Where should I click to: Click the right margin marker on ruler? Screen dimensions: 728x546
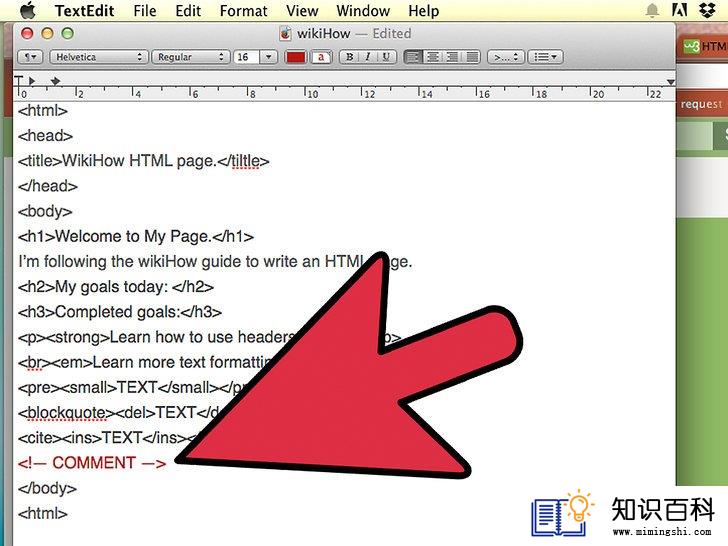[670, 82]
